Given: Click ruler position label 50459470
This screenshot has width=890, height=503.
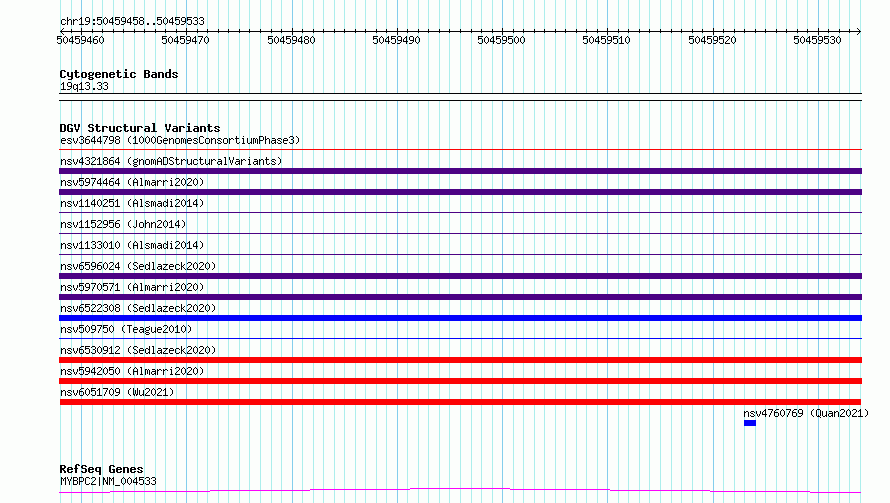Looking at the screenshot, I should tap(186, 40).
